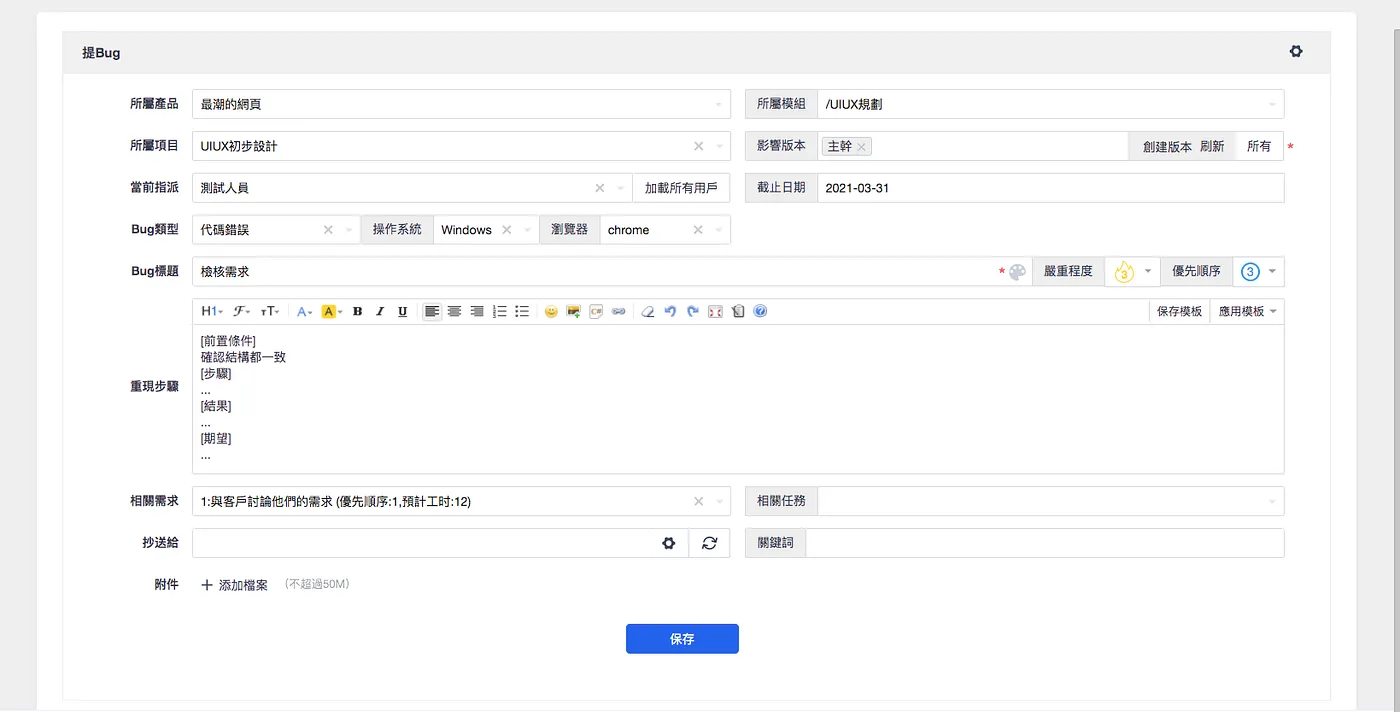Open the form settings gear icon
This screenshot has width=1400, height=712.
click(x=1296, y=52)
